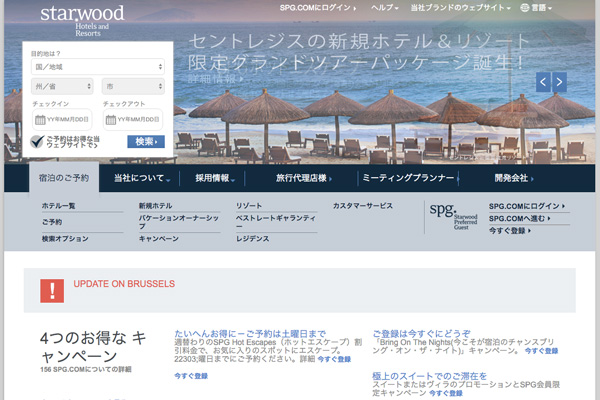Open the 旅行代理店様 nav item
This screenshot has width=600, height=400.
click(x=304, y=178)
